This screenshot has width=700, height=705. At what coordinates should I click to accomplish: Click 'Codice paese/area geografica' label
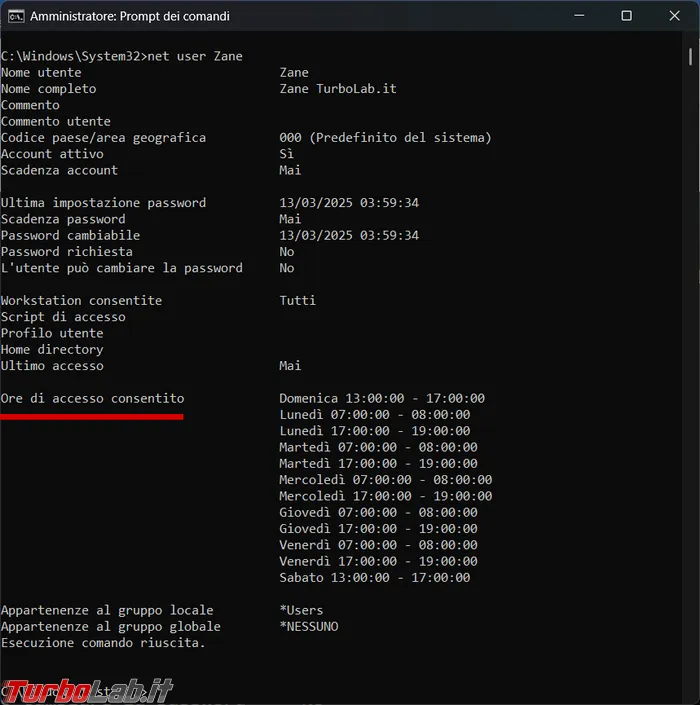(x=103, y=138)
